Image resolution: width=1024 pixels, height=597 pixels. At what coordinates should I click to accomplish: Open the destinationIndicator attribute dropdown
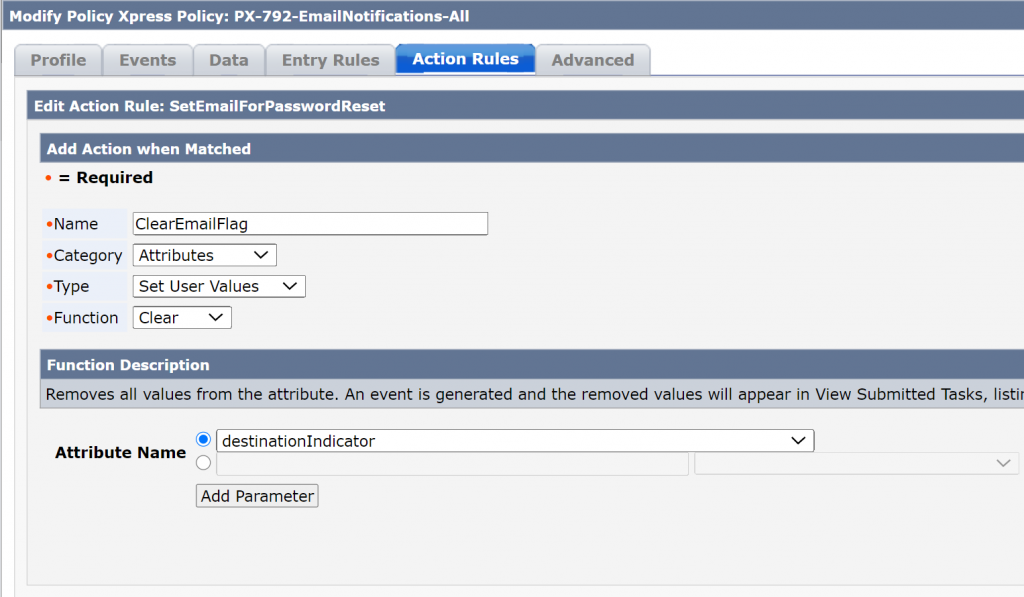(515, 441)
